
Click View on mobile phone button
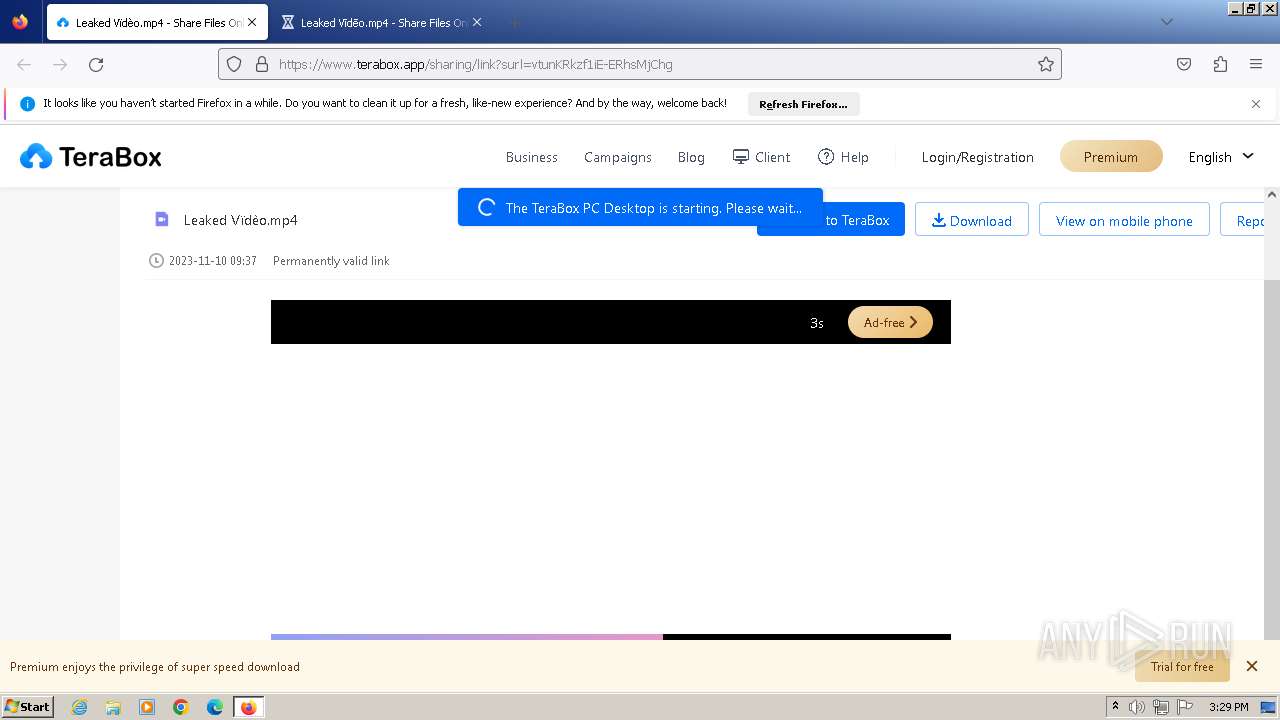tap(1124, 220)
